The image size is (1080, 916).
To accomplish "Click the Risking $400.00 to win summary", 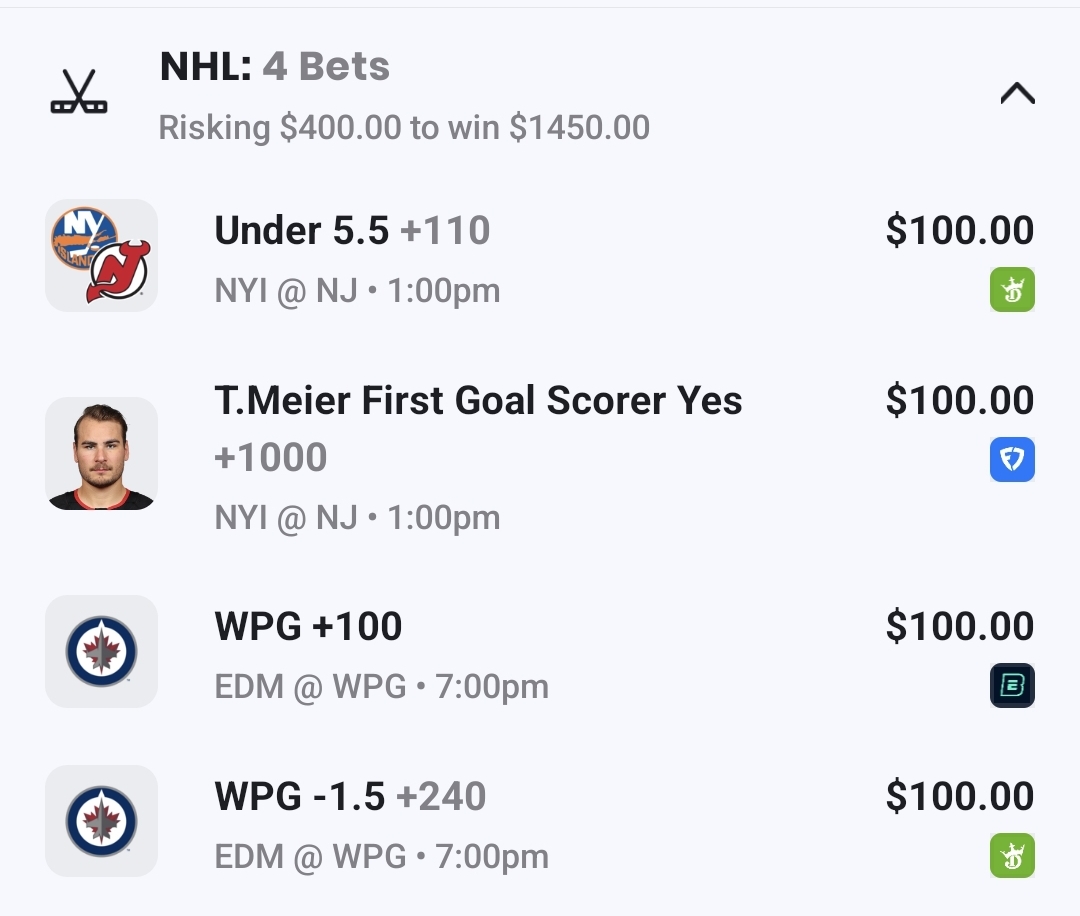I will (x=404, y=128).
